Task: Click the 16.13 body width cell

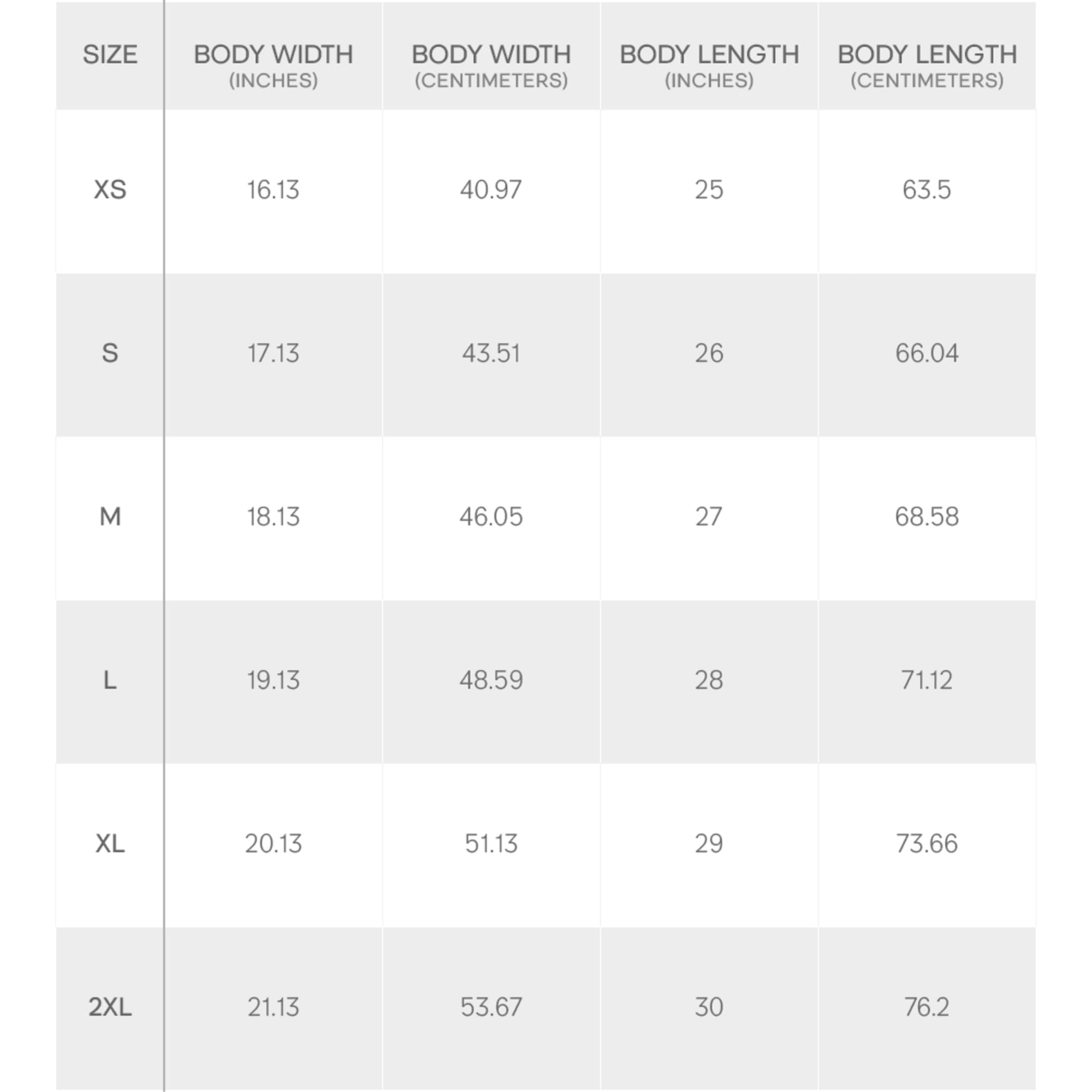Action: click(x=273, y=190)
